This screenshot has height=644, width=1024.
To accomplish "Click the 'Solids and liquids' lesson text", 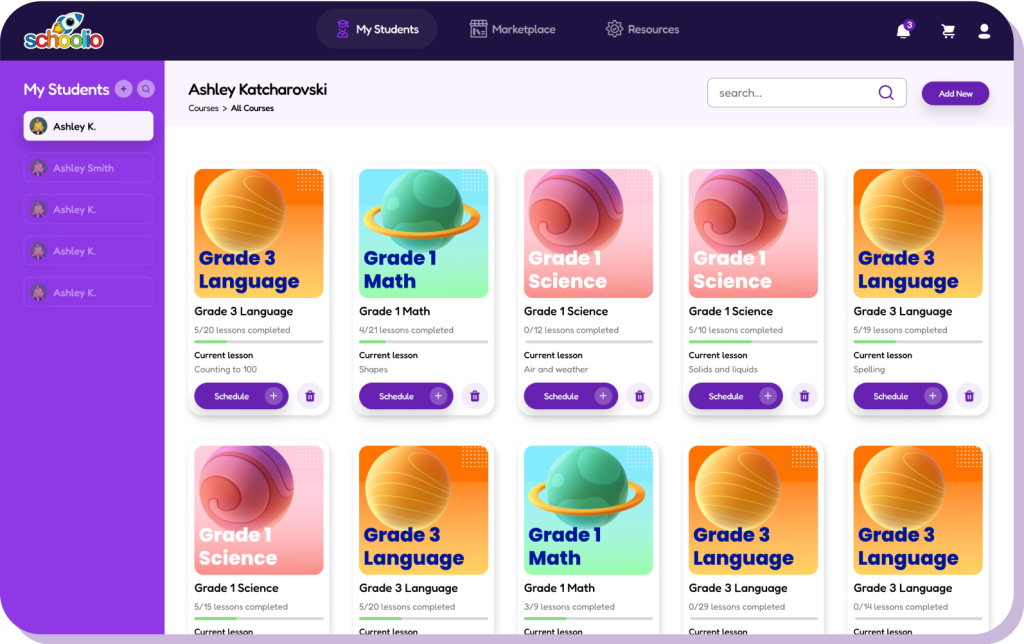I will coord(723,370).
